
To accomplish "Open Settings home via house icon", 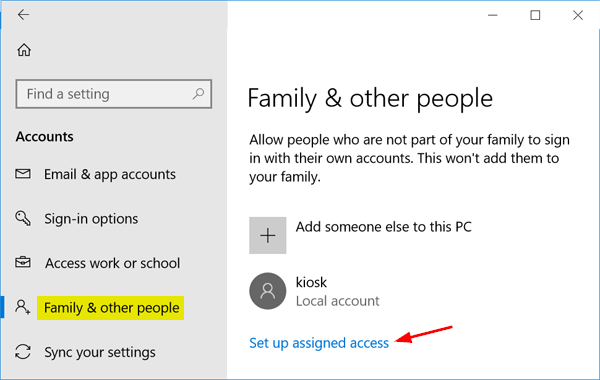I will point(24,50).
